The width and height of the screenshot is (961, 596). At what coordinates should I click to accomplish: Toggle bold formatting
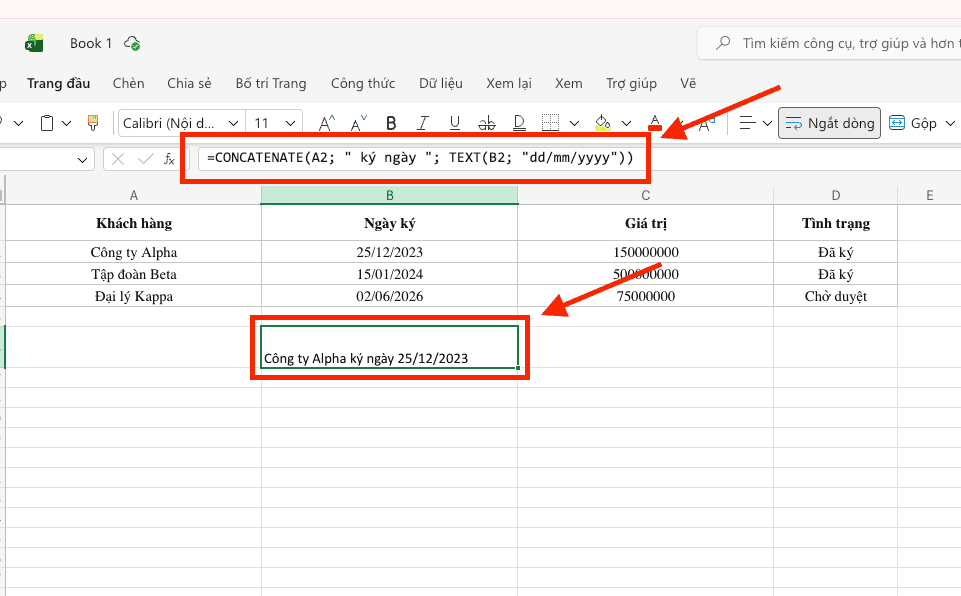[391, 123]
